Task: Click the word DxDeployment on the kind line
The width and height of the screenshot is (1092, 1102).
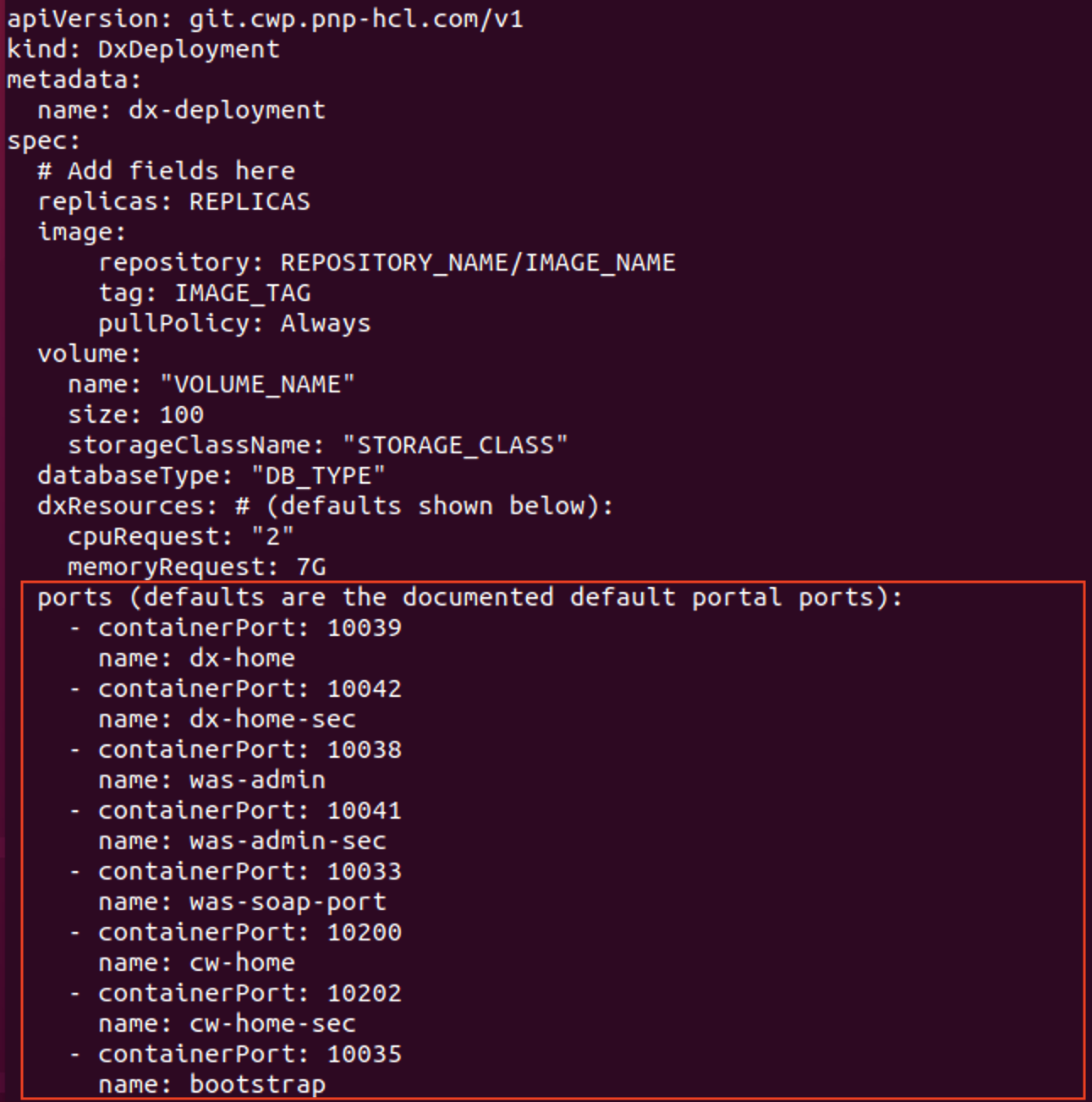Action: pos(188,49)
